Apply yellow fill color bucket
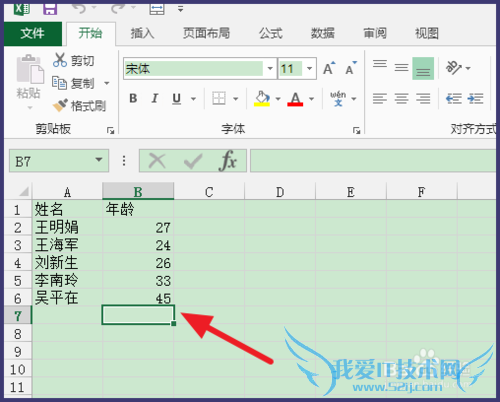 point(262,98)
